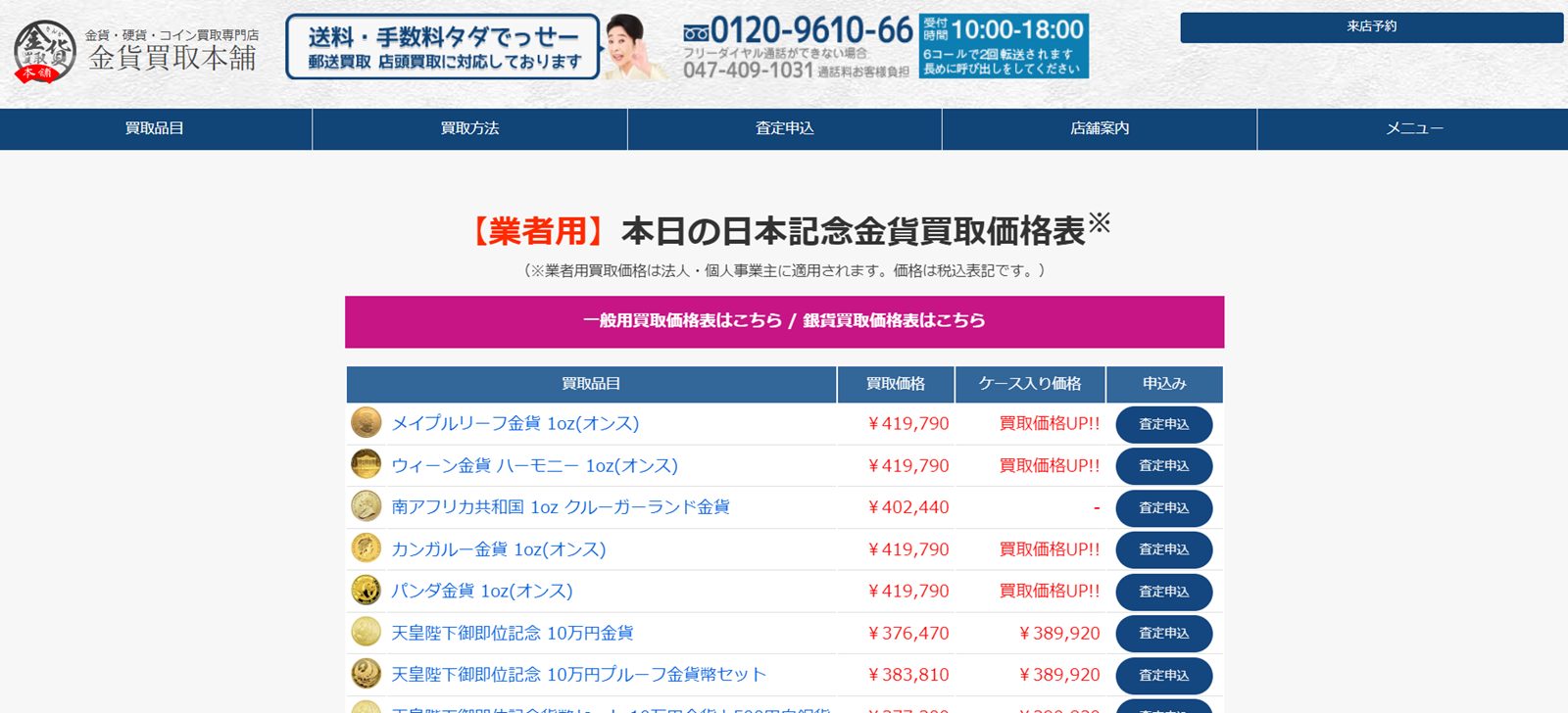The height and width of the screenshot is (713, 1568).
Task: Open 天皇陛下御即位記念 10万円金貨 link
Action: (513, 633)
